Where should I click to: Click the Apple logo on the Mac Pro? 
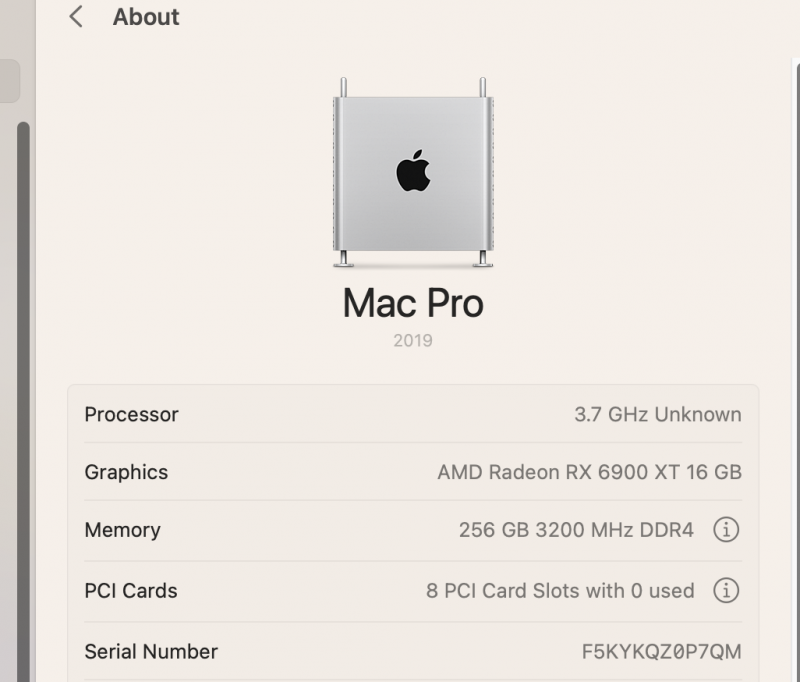[x=413, y=172]
